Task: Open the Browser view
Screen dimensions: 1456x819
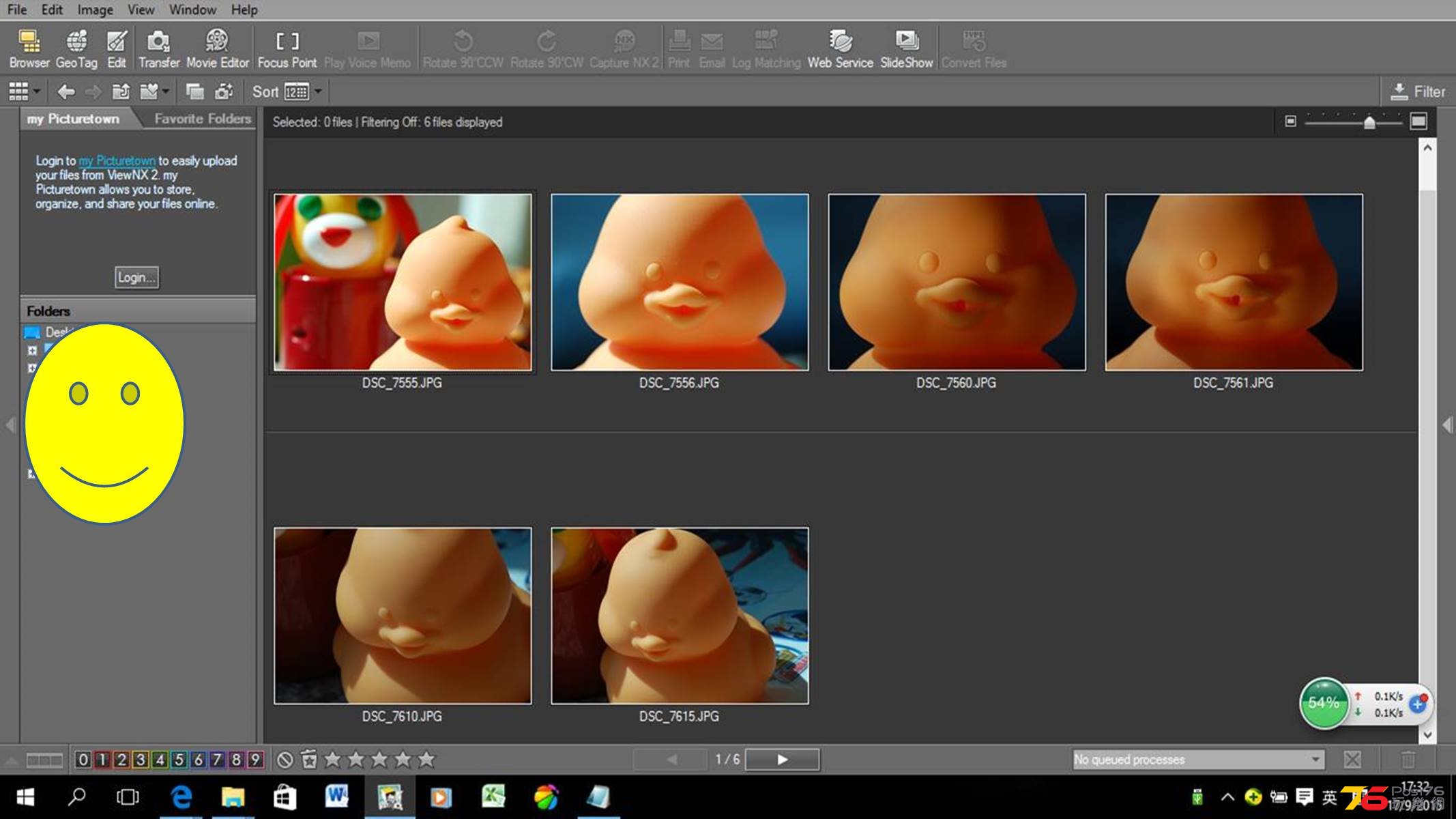Action: (29, 48)
